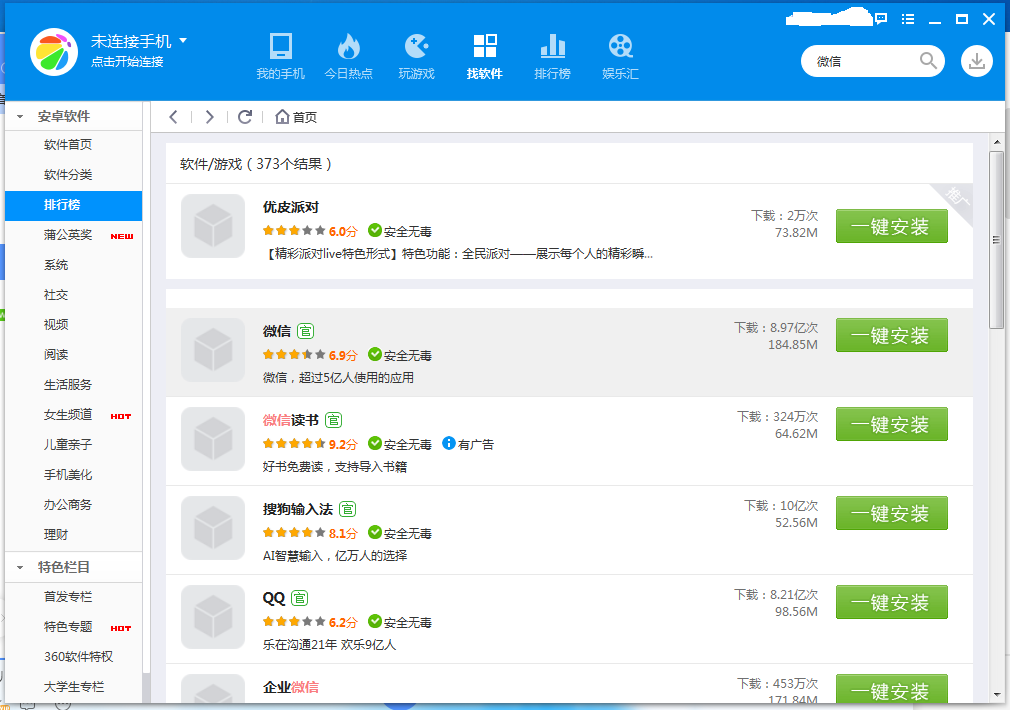The width and height of the screenshot is (1010, 710).
Task: Click official 官 badge next to QQ
Action: tap(300, 598)
